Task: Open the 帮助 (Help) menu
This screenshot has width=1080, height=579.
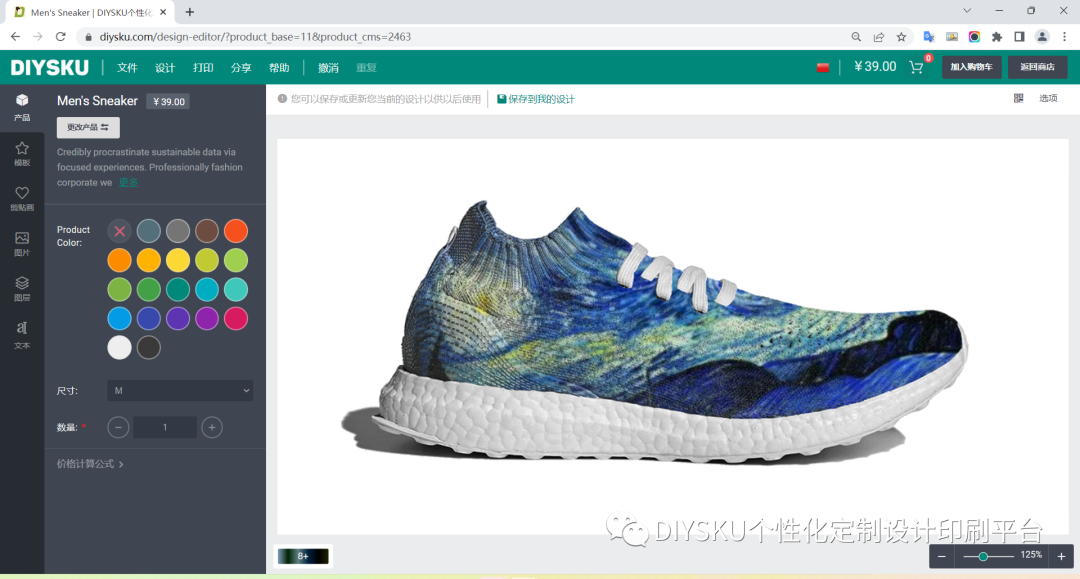Action: [x=279, y=67]
